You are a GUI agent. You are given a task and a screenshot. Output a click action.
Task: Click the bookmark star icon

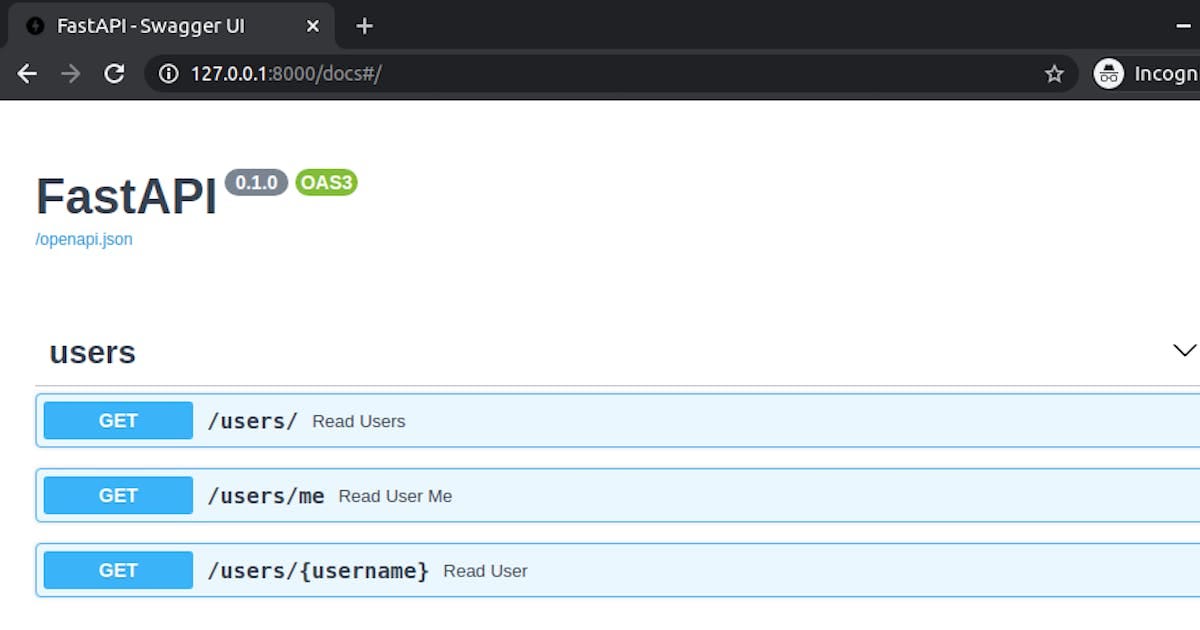pyautogui.click(x=1053, y=73)
